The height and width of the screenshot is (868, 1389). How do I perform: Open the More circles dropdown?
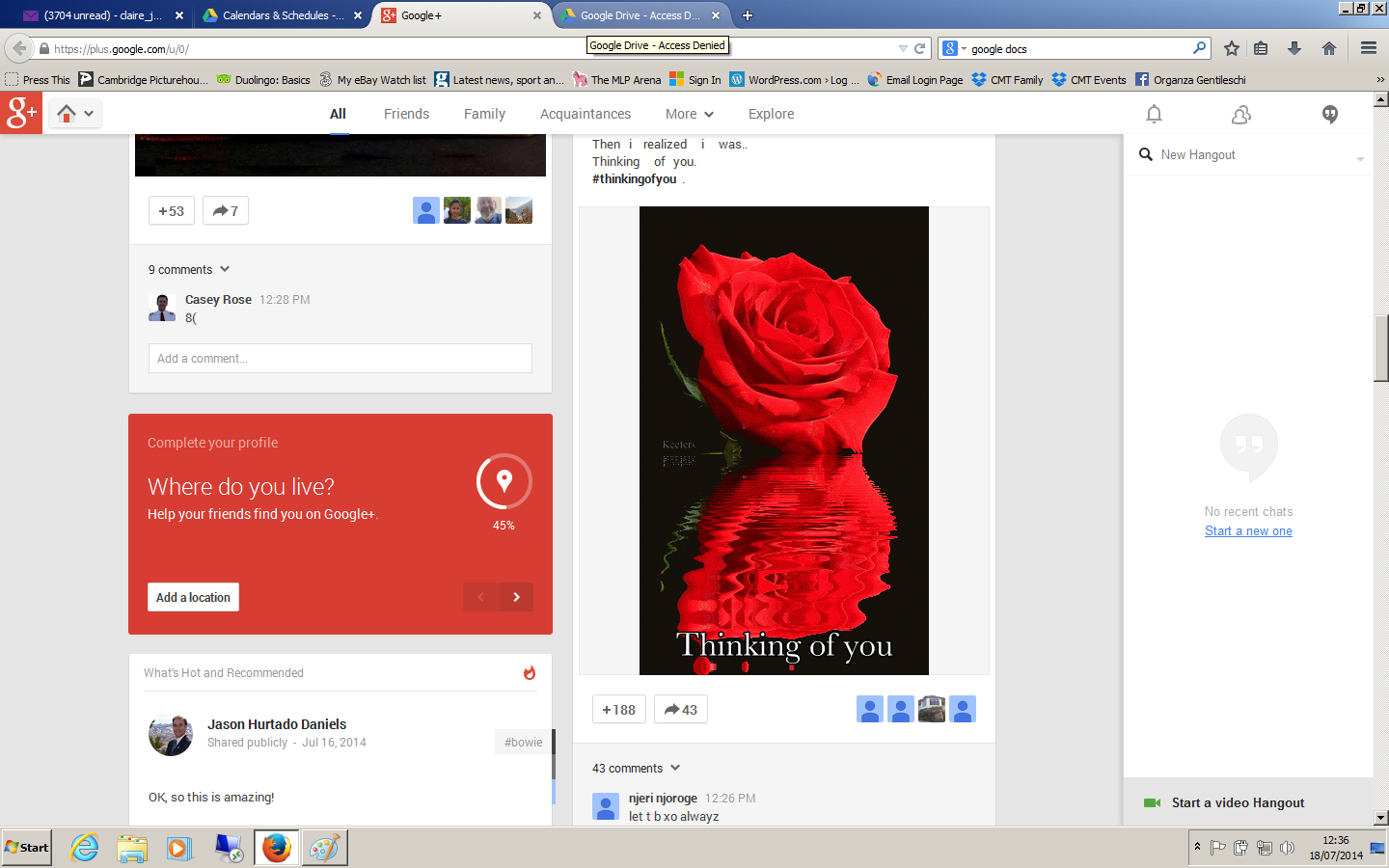pos(689,114)
